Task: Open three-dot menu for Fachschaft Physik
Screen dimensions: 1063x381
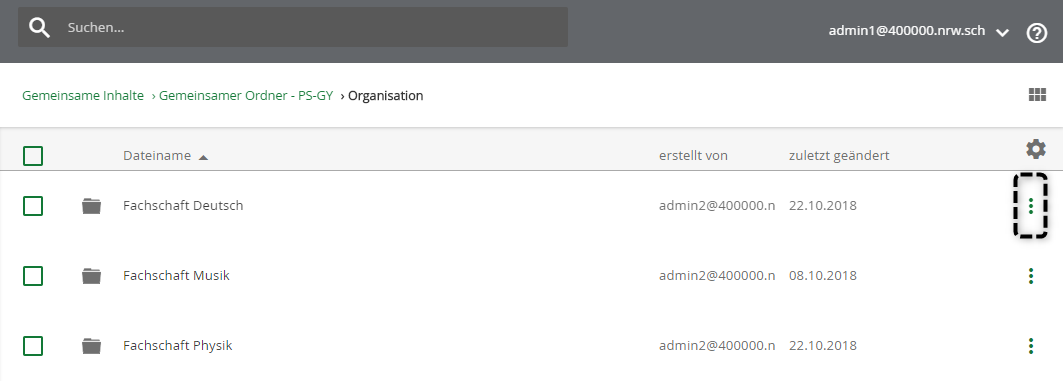Action: coord(1030,346)
